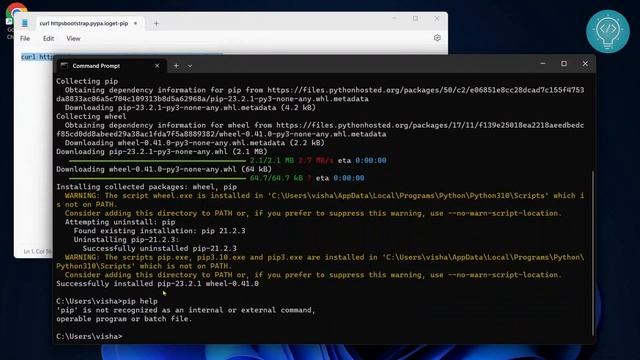Click the Command Prompt tab icon
The height and width of the screenshot is (360, 640).
(64, 65)
